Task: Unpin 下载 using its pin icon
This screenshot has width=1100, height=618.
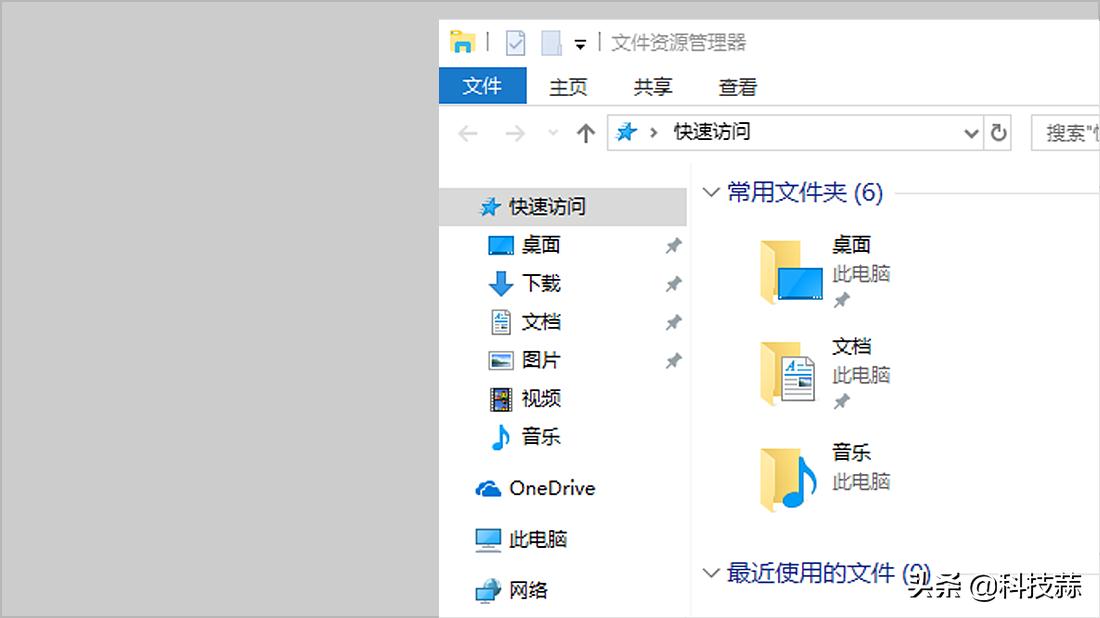Action: [673, 283]
